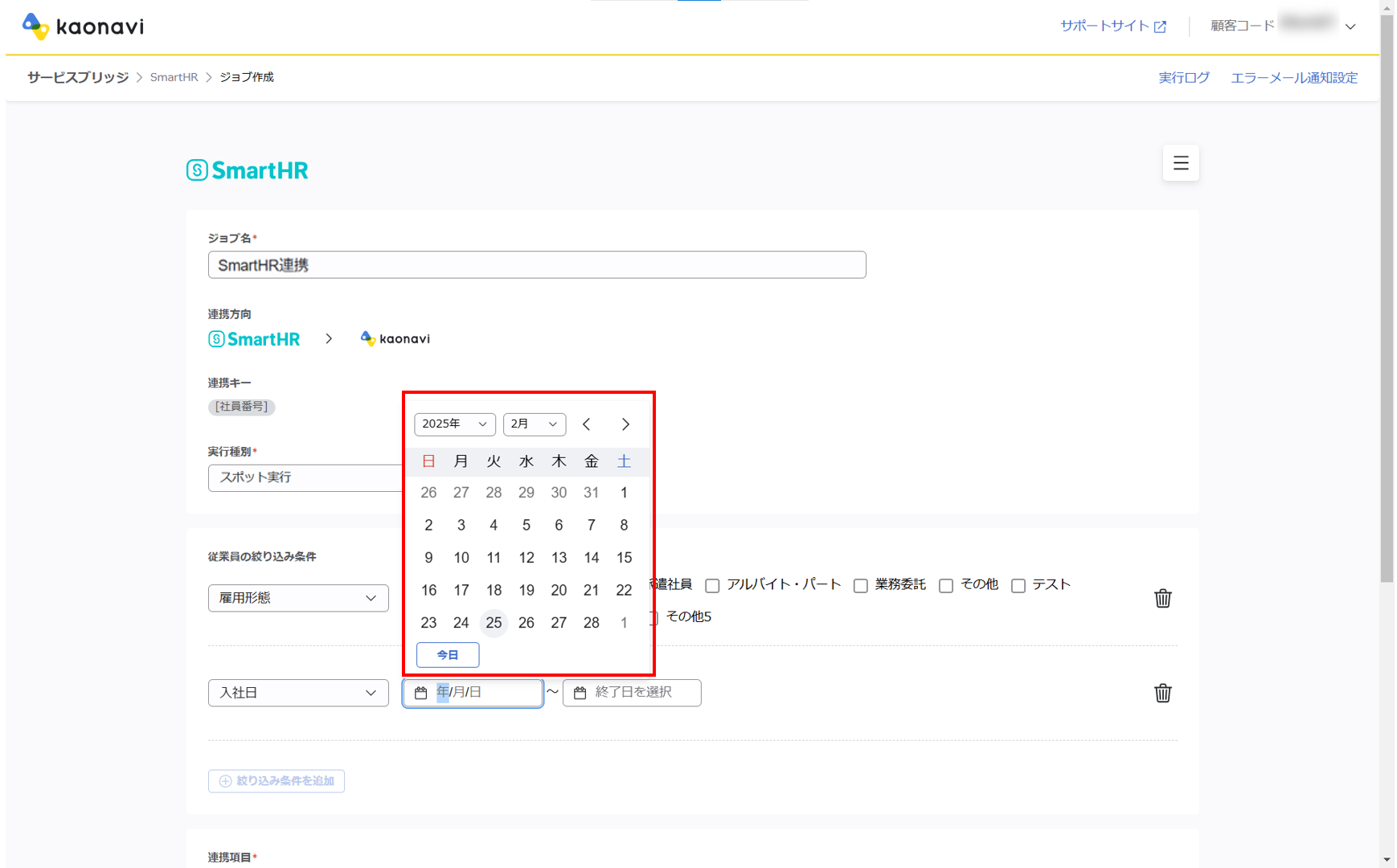Select January 31 in calendar
The image size is (1397, 868).
[592, 493]
